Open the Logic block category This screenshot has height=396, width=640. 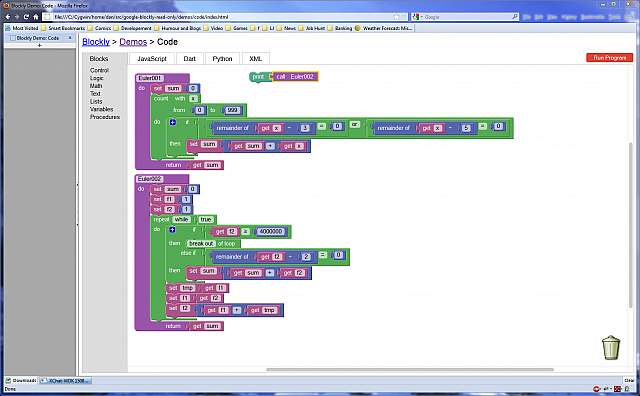tap(97, 78)
